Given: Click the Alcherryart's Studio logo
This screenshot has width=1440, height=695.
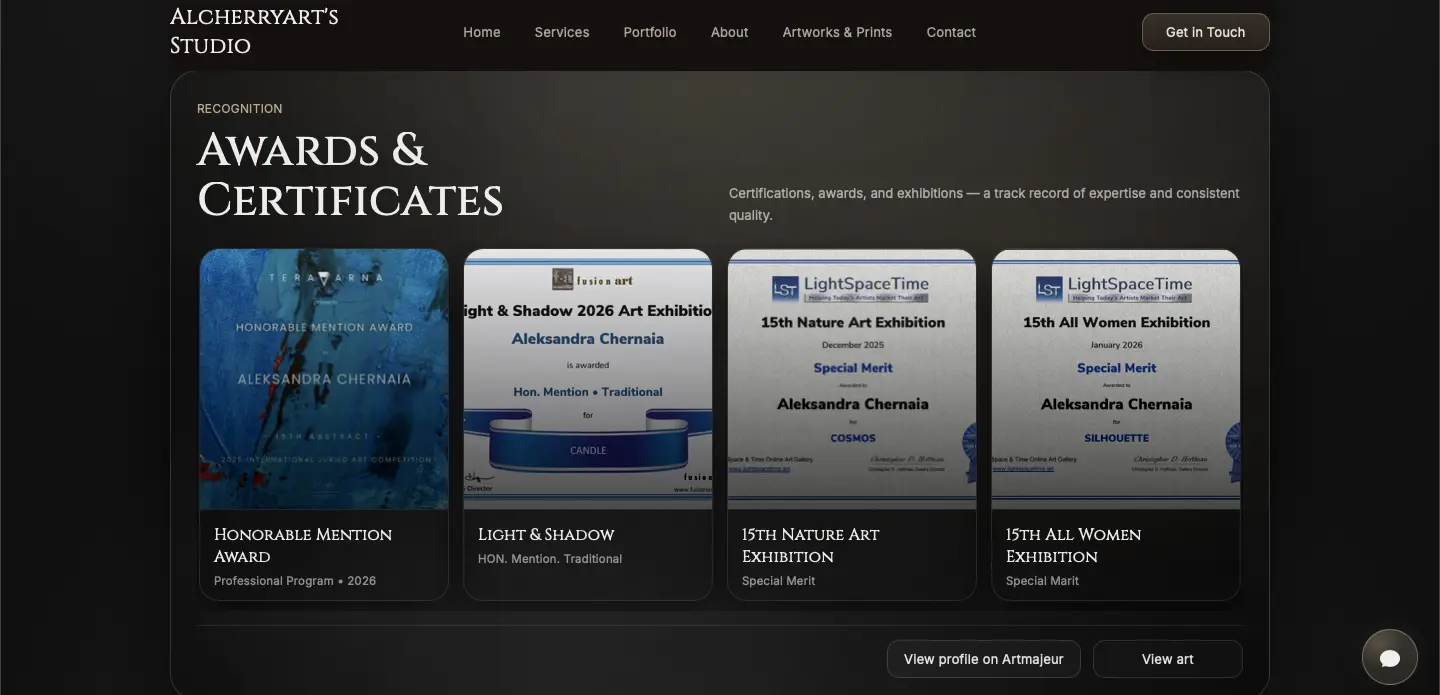Looking at the screenshot, I should [x=254, y=31].
